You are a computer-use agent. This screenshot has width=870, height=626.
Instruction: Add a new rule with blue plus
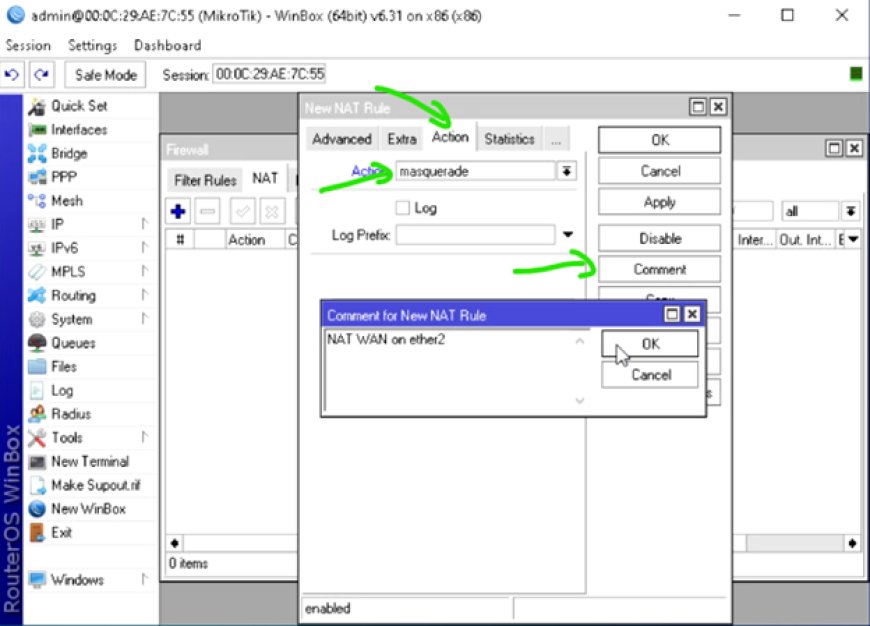(x=178, y=211)
